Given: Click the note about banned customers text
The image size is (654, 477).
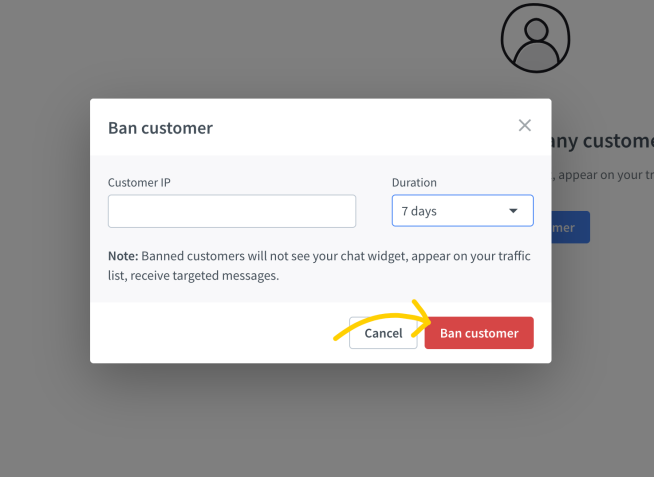Looking at the screenshot, I should tap(319, 266).
